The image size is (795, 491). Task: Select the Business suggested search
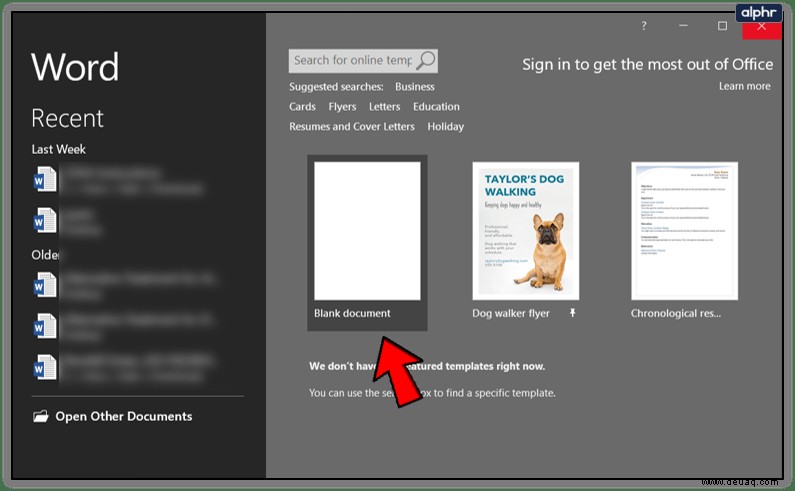(415, 87)
